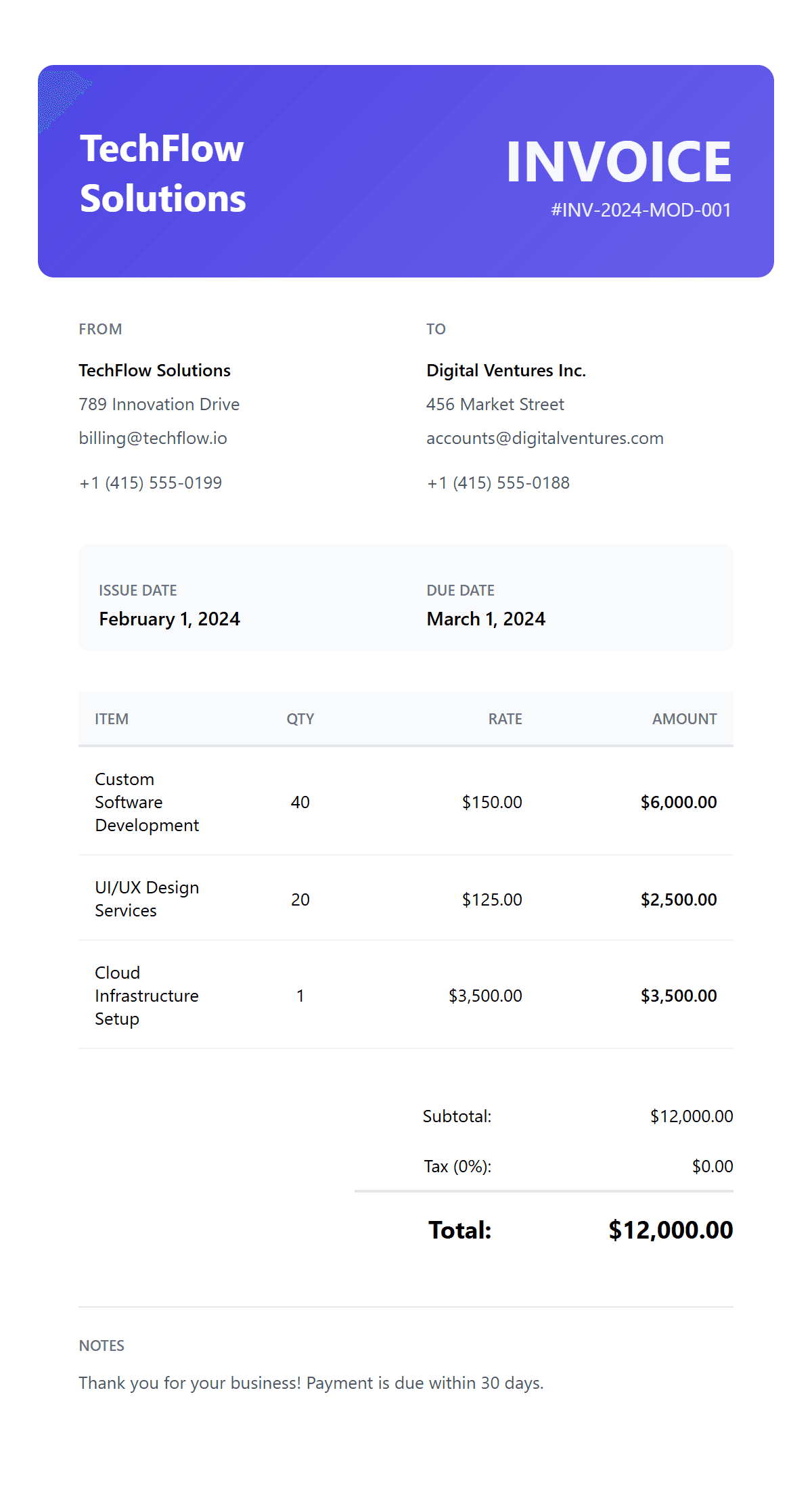Select invoice number #INV-2024-MOD-001

pos(641,210)
